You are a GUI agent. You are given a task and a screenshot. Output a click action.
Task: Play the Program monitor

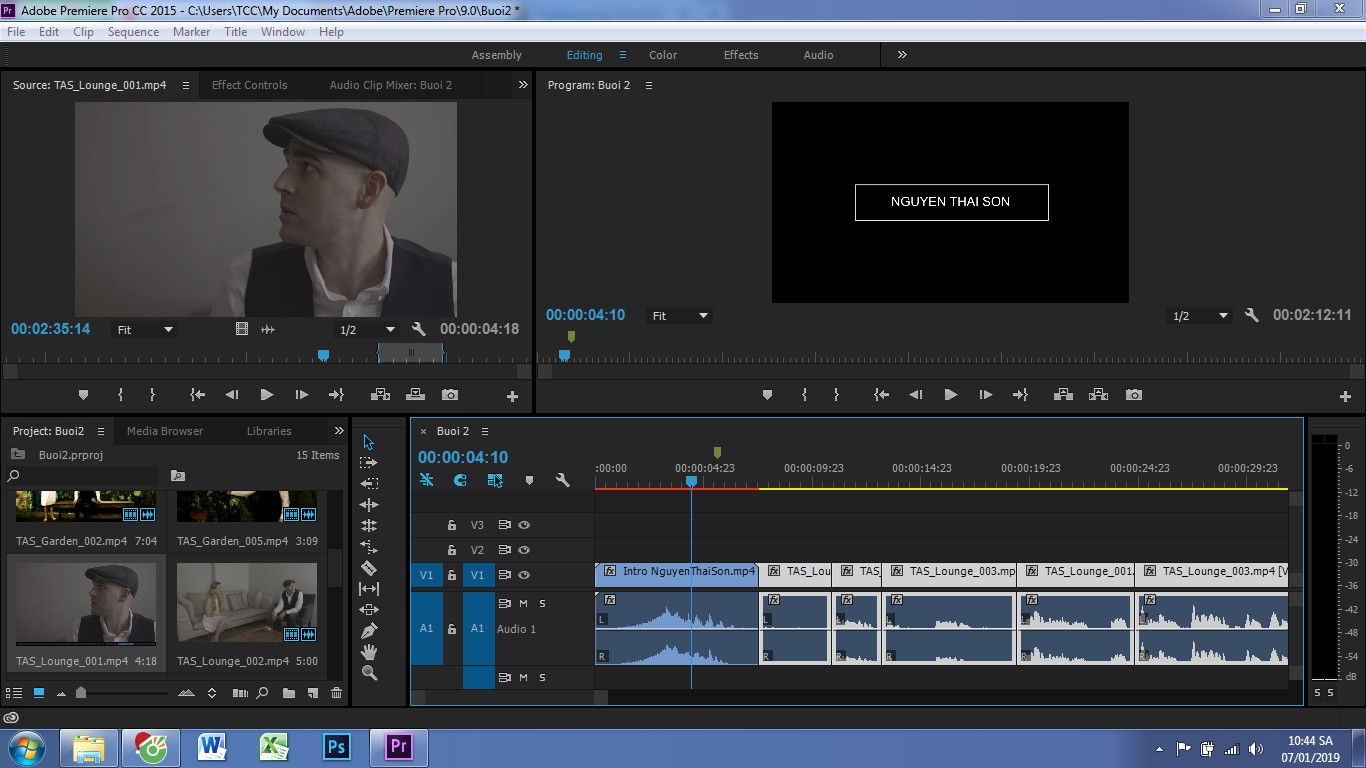pos(950,395)
